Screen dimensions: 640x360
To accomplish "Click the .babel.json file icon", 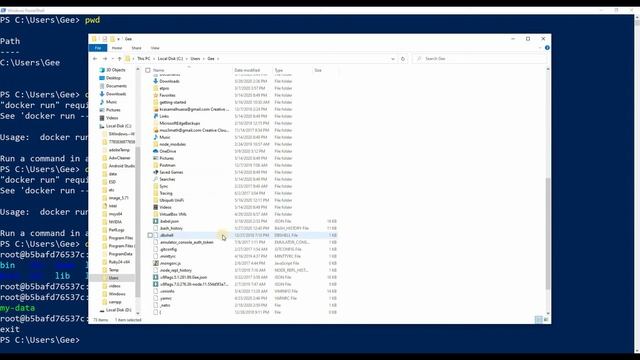I will [156, 221].
